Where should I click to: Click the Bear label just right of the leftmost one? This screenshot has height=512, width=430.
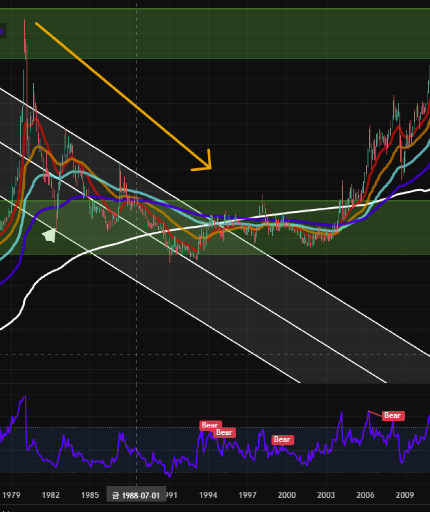[224, 433]
